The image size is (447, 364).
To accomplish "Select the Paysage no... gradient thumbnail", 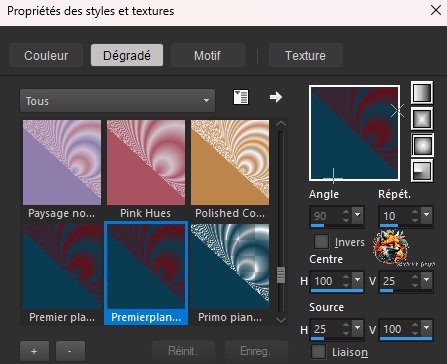I will point(62,162).
